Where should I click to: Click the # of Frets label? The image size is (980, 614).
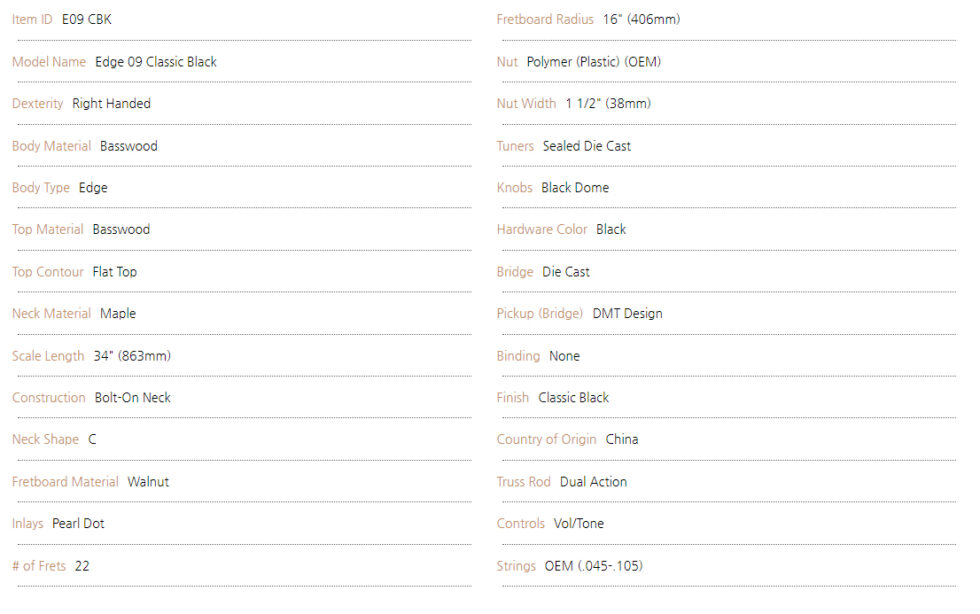click(39, 566)
